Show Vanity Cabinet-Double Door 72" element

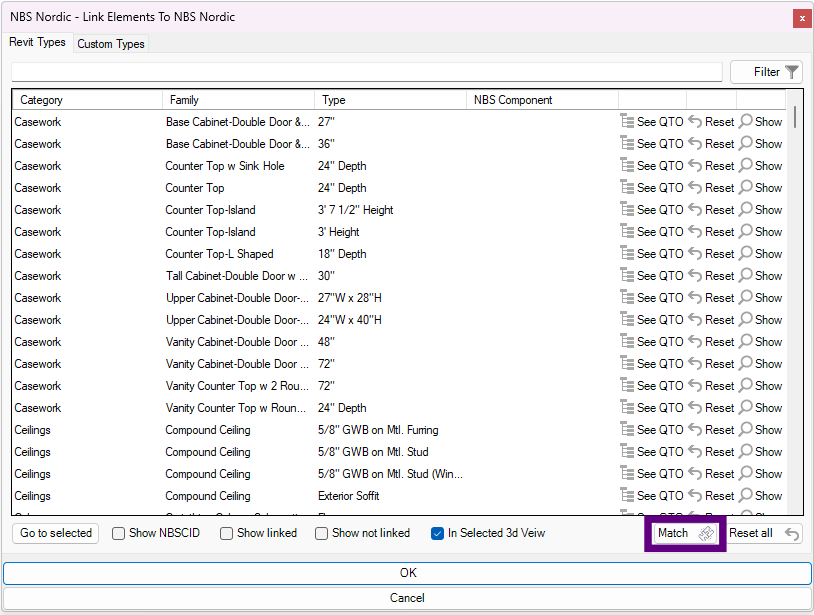click(761, 364)
